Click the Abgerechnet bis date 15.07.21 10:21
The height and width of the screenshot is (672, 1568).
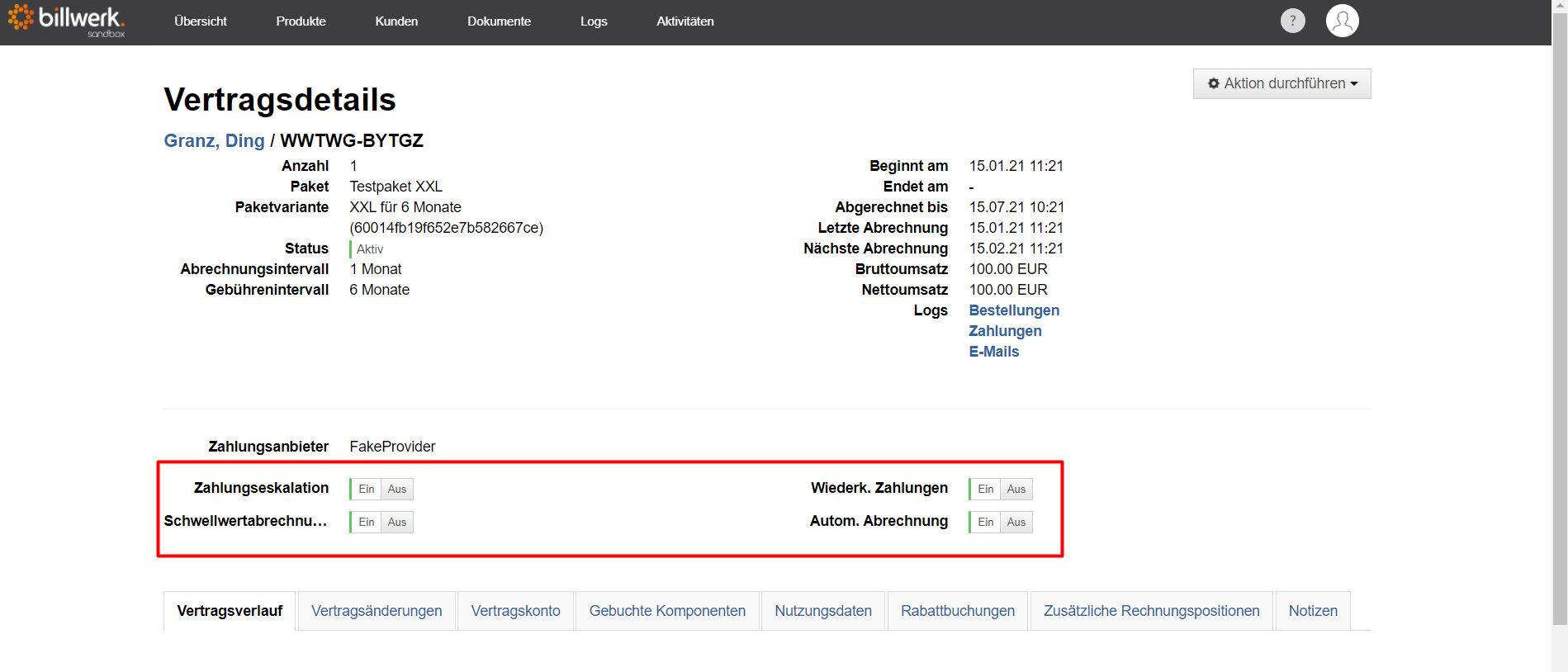[1016, 207]
